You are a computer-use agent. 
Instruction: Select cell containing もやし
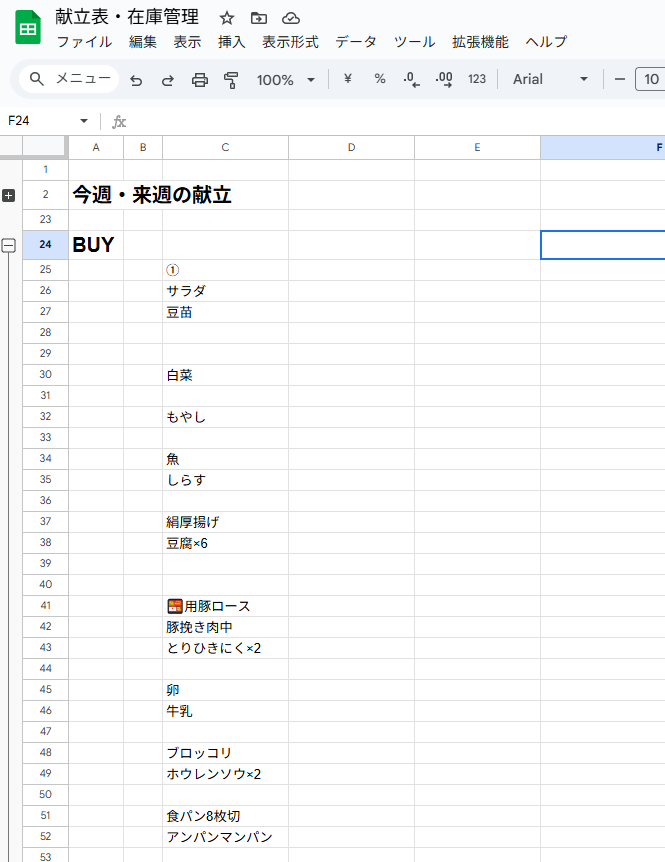pos(225,417)
